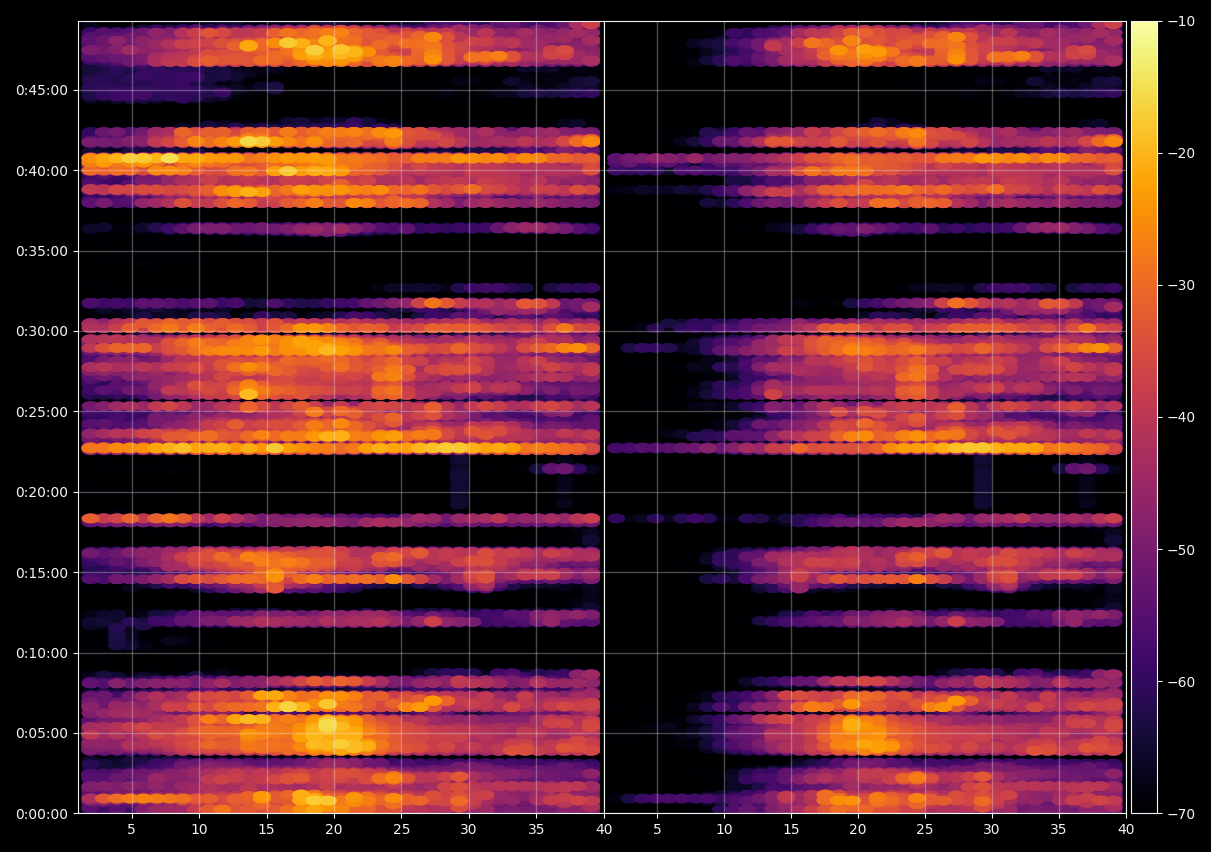The height and width of the screenshot is (852, 1211).
Task: Click x-axis tick 25 of first heatmap
Action: (x=401, y=830)
